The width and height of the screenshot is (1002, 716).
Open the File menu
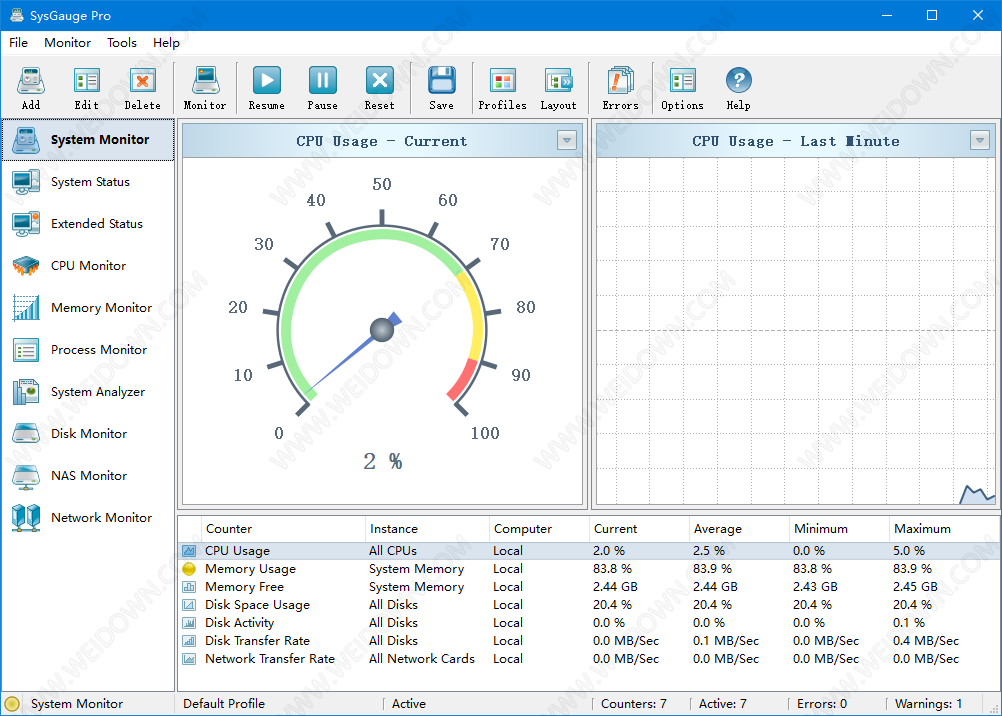point(19,43)
